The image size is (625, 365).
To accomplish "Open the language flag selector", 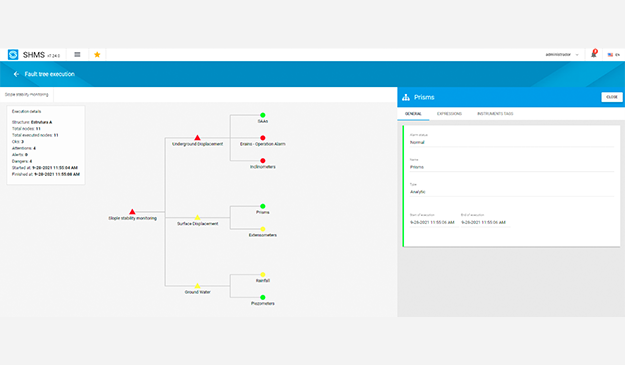I will (x=613, y=55).
